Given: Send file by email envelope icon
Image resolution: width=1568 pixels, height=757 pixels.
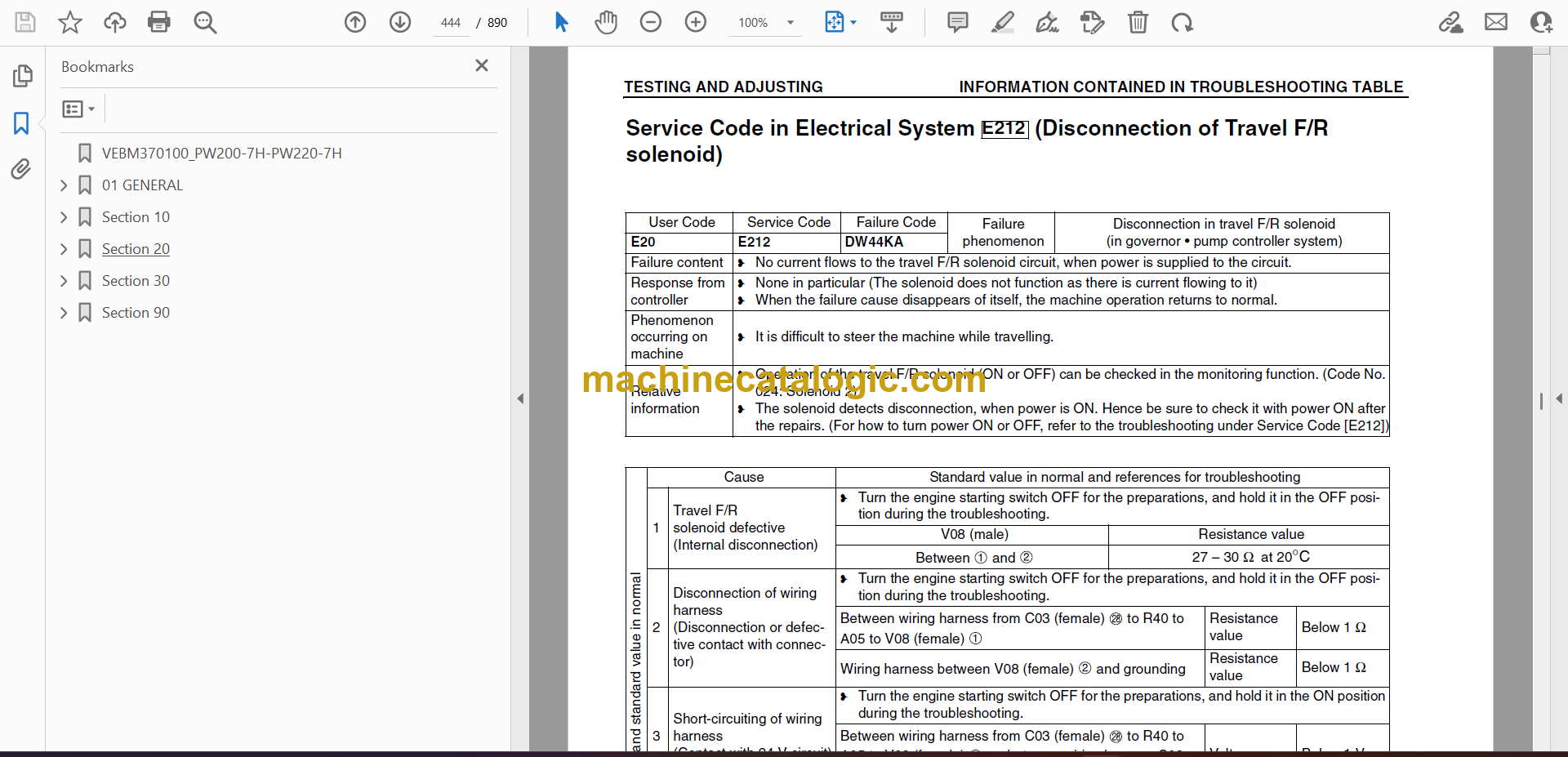Looking at the screenshot, I should [1496, 22].
